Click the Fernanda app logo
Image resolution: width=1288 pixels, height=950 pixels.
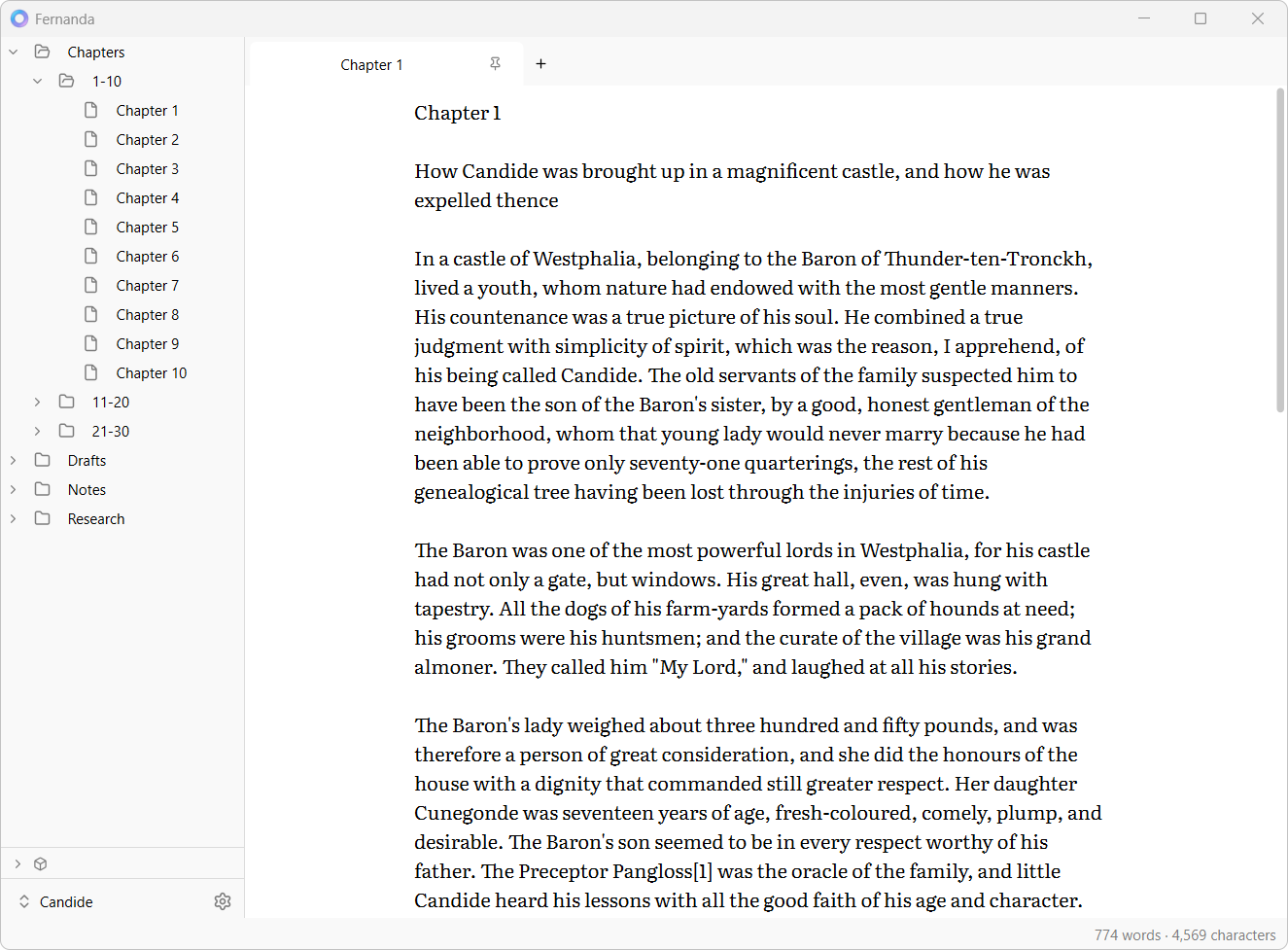19,18
